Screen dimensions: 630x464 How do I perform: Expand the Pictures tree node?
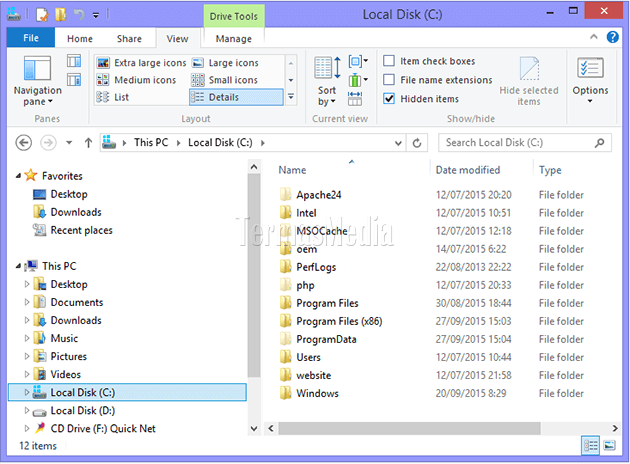click(27, 356)
